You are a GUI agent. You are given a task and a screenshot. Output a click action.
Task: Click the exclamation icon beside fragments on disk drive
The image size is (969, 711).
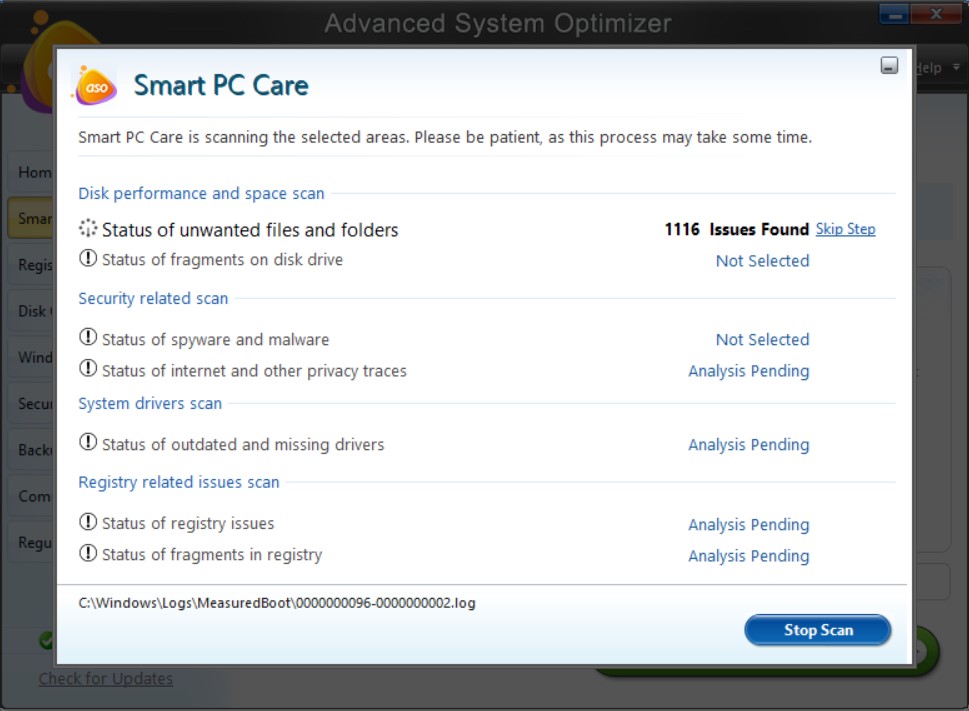(x=86, y=260)
